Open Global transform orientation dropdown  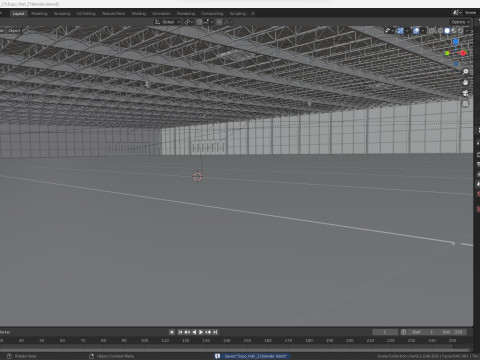tap(168, 22)
